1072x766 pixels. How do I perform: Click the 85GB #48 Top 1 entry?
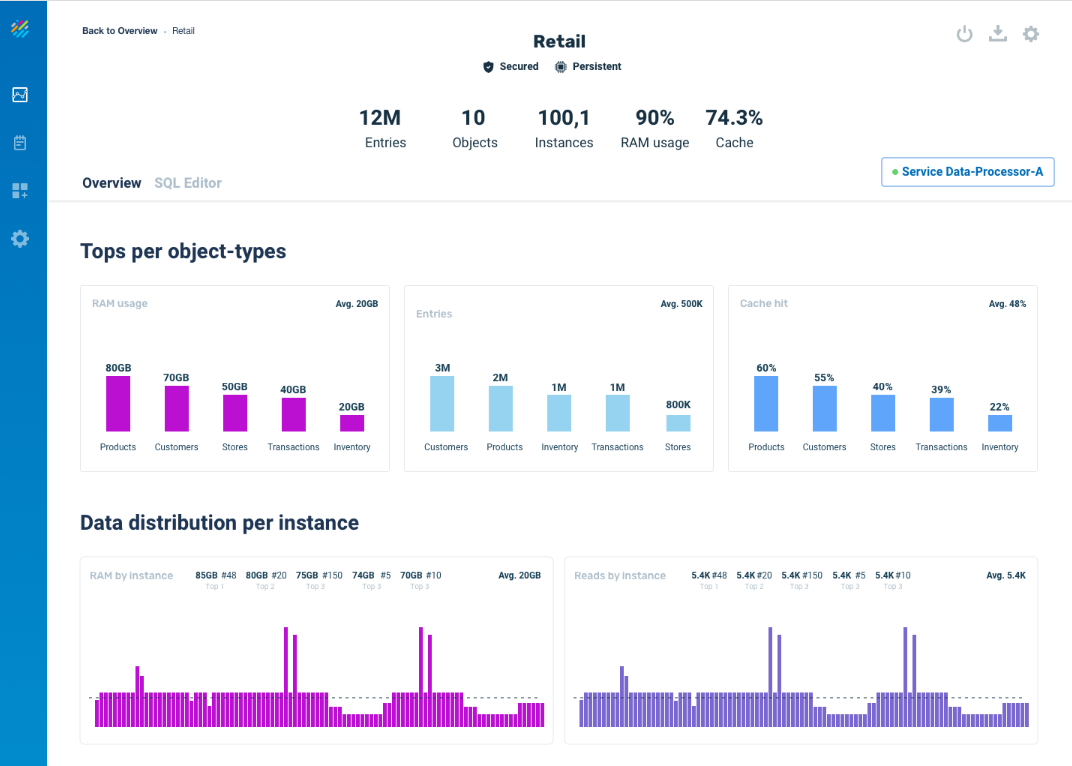216,580
